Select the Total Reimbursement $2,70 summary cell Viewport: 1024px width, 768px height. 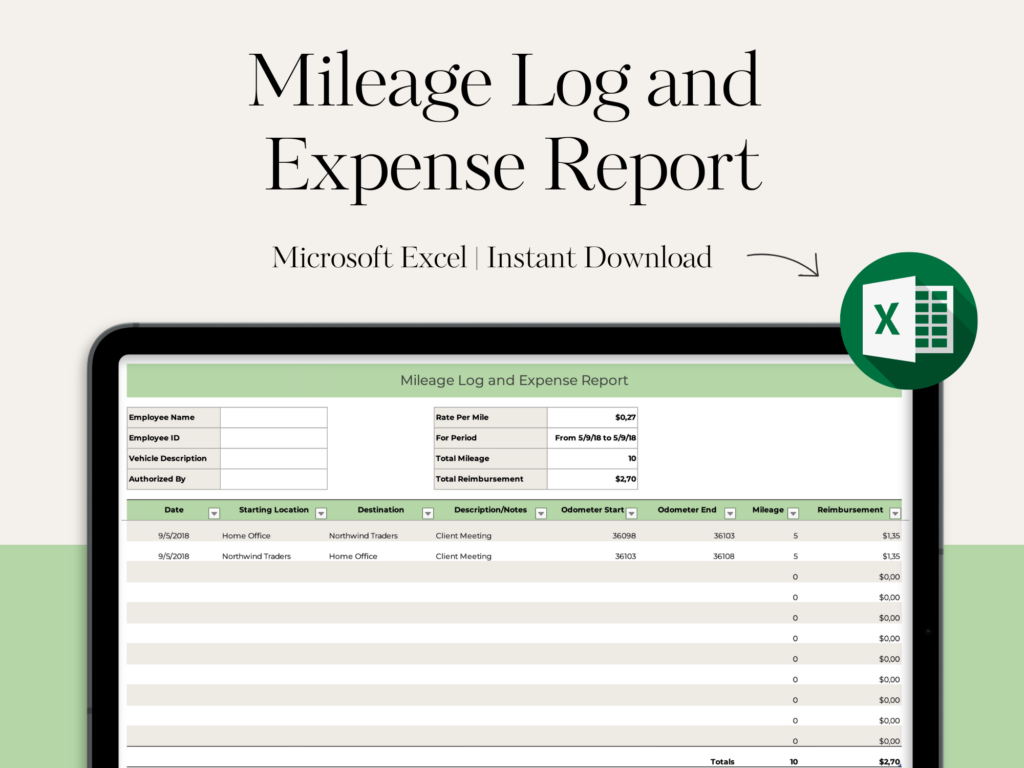coord(592,479)
